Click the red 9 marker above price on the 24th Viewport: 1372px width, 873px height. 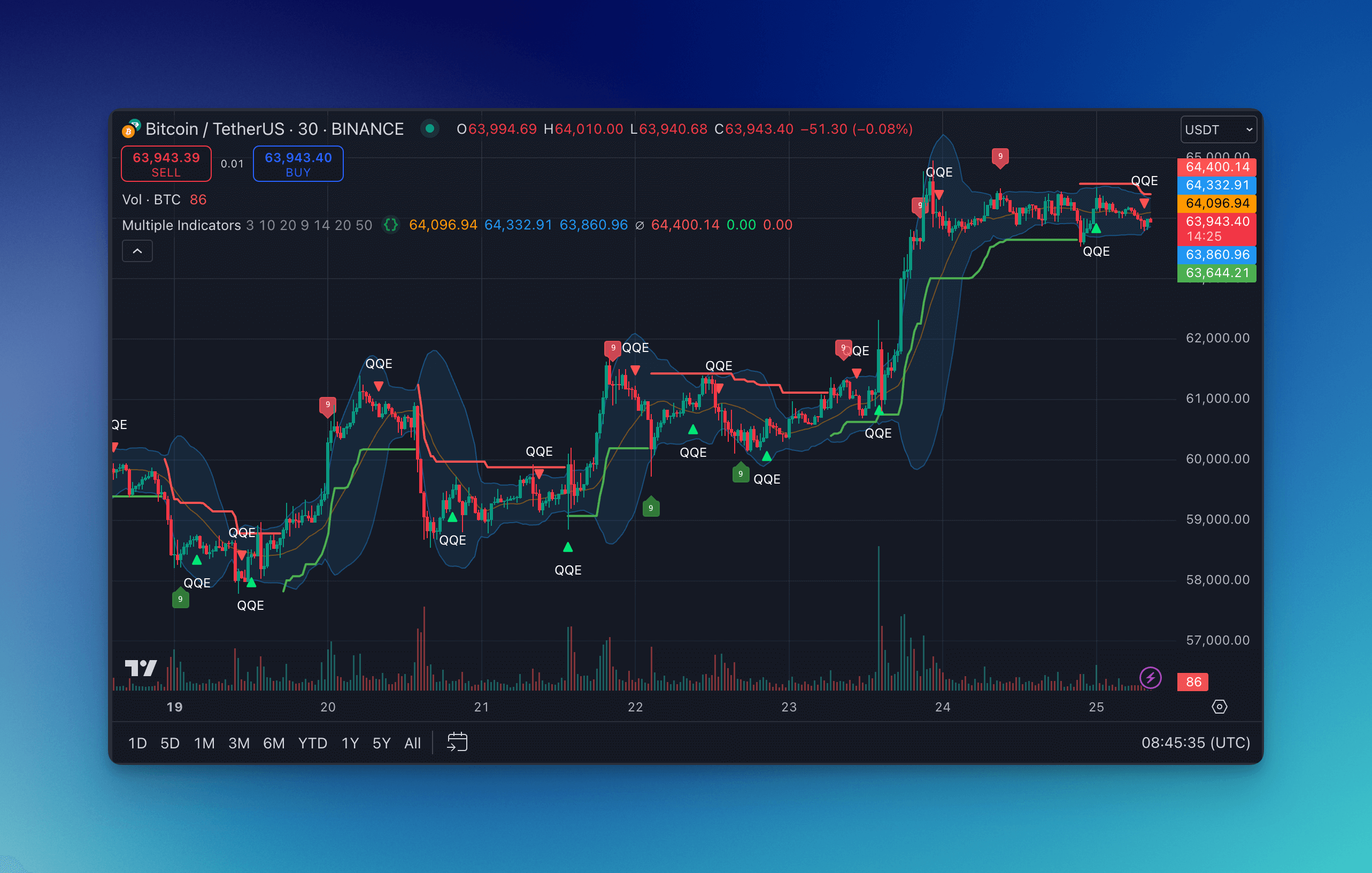coord(1000,157)
